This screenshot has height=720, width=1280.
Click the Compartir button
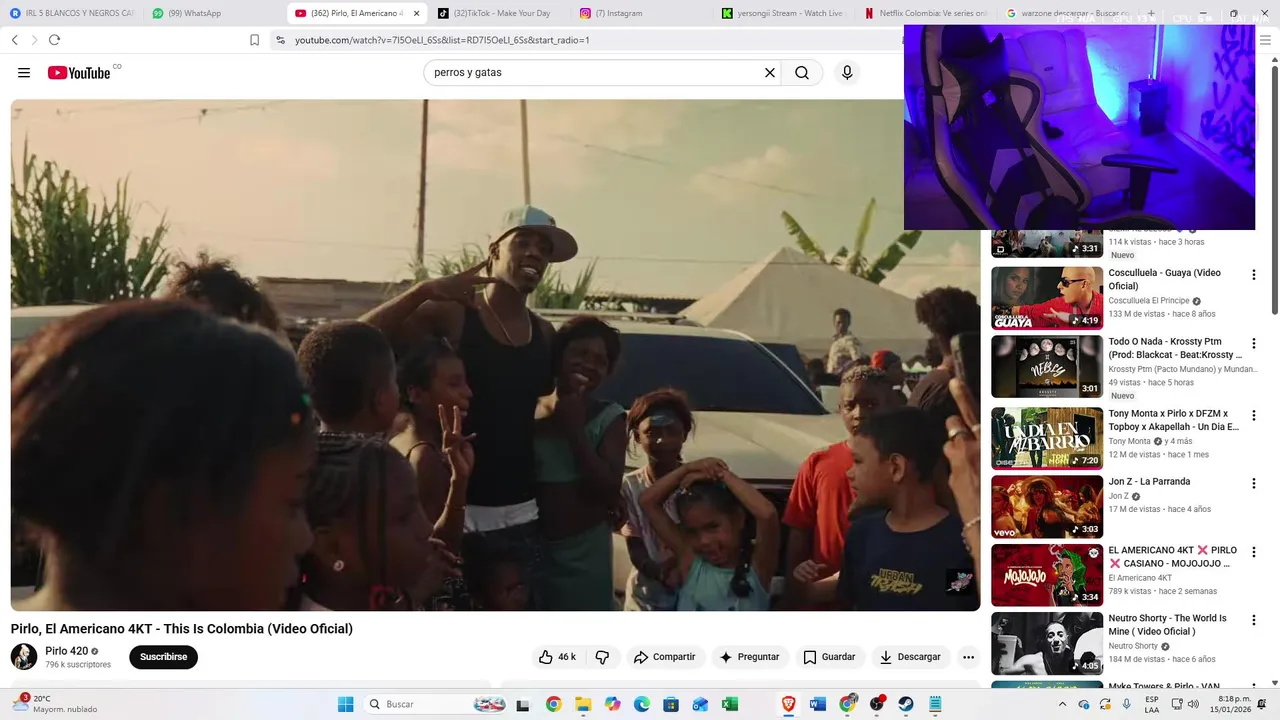click(664, 657)
